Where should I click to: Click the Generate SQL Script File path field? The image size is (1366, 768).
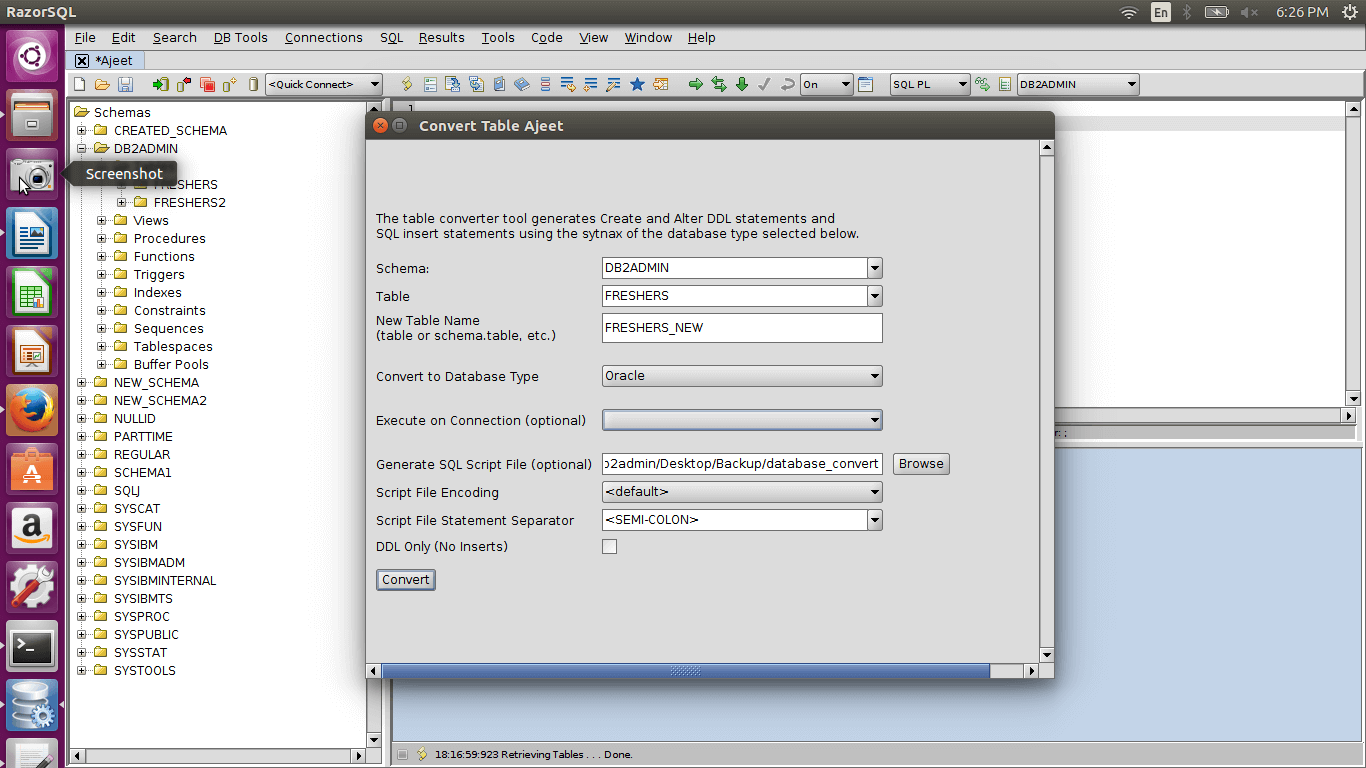[742, 464]
